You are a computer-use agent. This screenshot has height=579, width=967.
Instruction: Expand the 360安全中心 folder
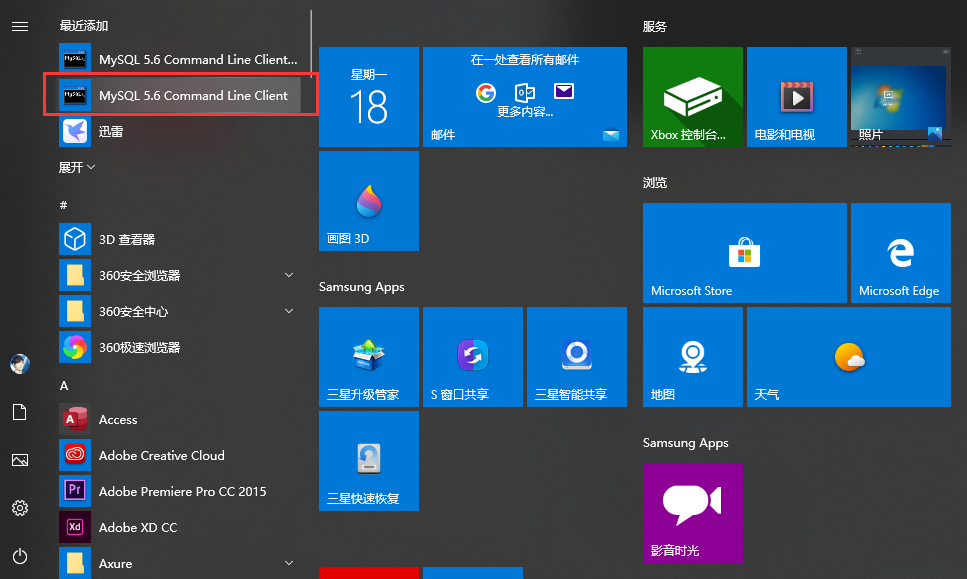click(179, 311)
